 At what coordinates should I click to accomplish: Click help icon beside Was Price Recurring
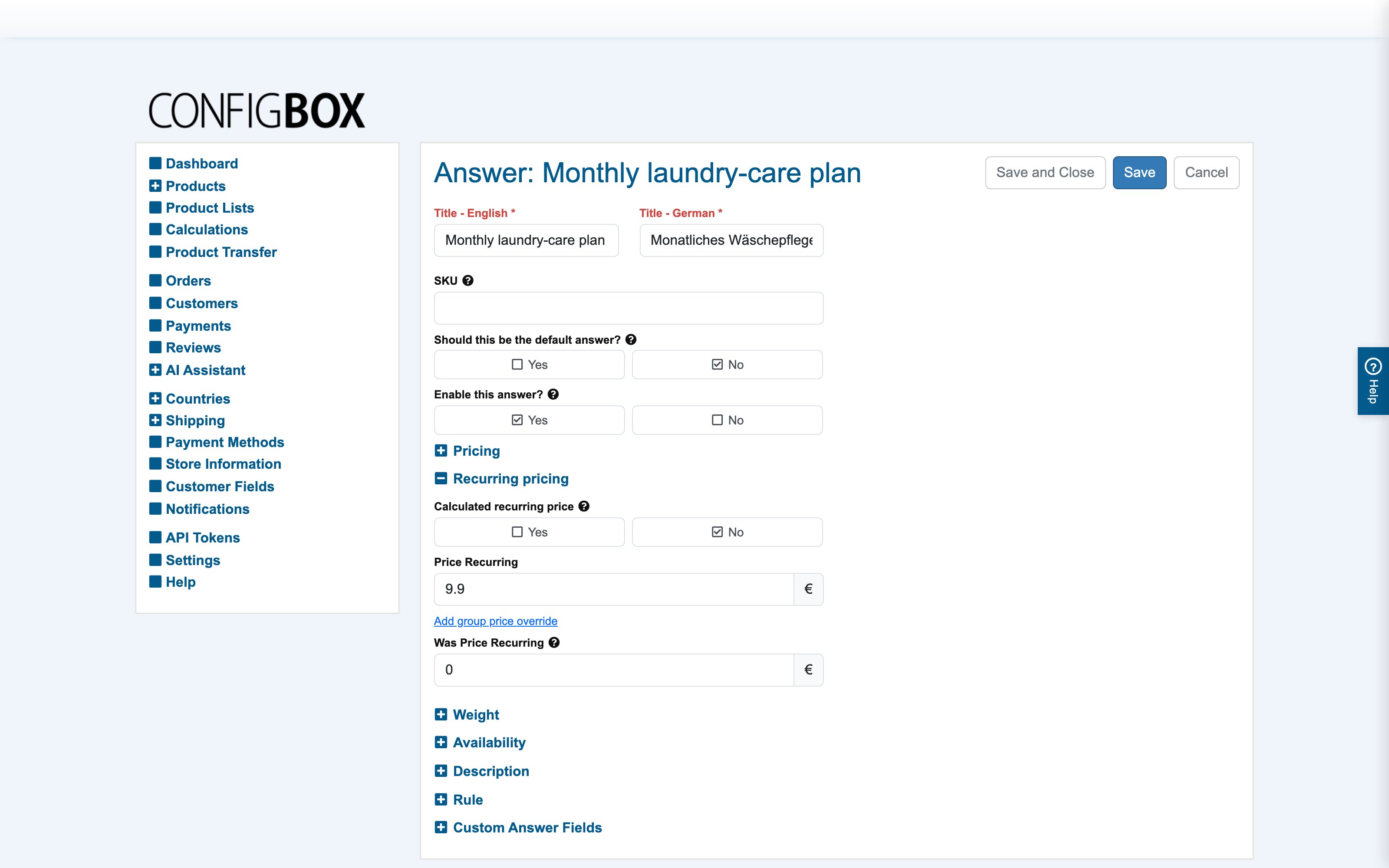[x=554, y=642]
